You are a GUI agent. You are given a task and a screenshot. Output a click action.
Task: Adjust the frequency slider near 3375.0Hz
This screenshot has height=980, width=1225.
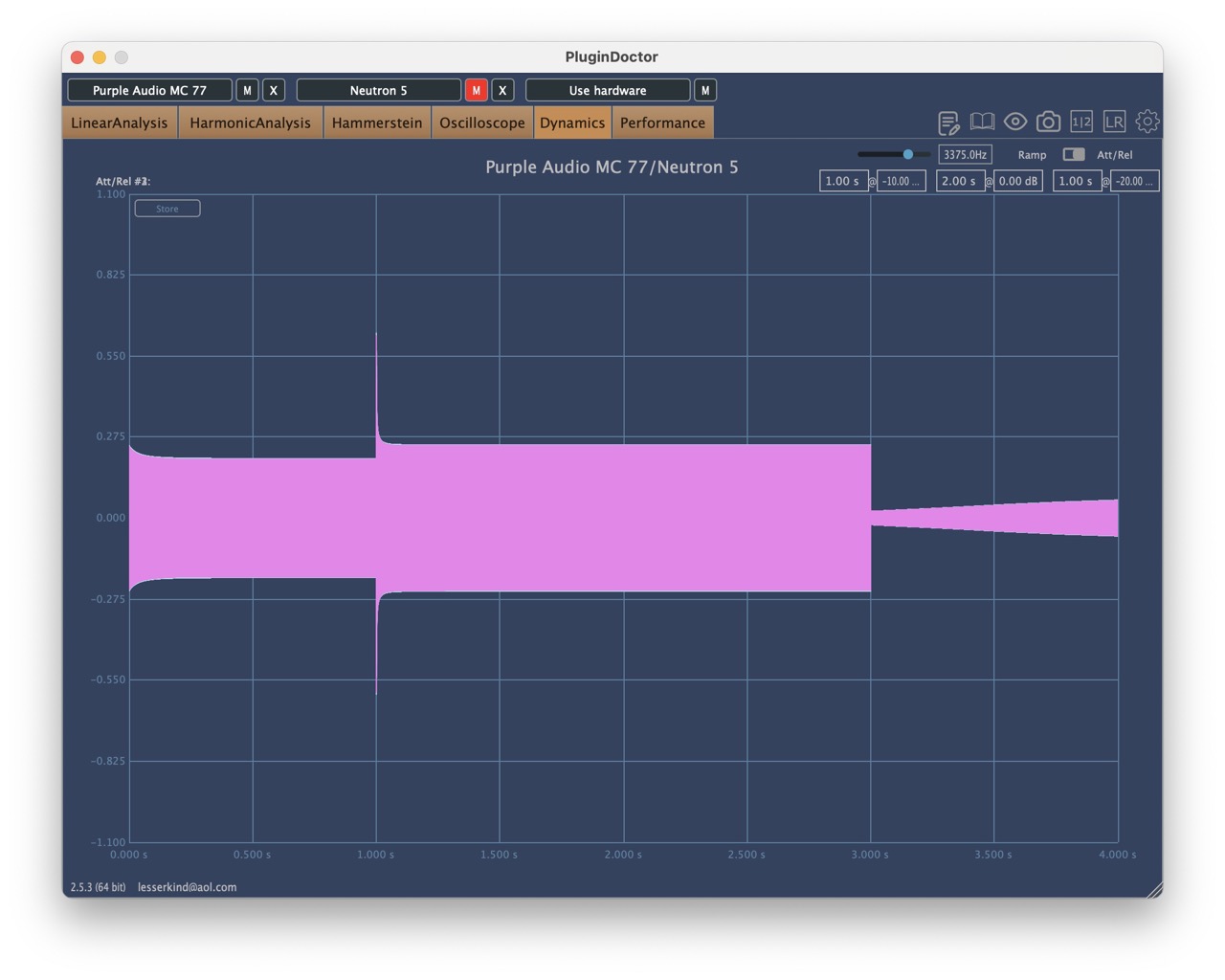907,154
